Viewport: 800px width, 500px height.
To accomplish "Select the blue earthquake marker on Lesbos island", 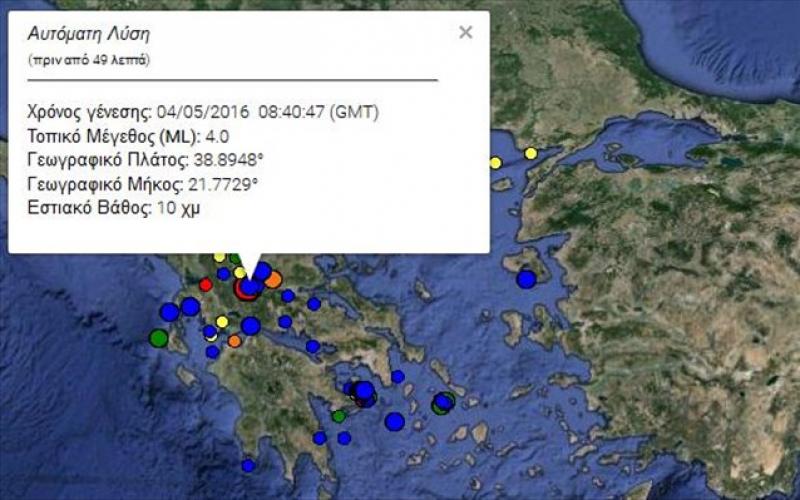I will [526, 279].
